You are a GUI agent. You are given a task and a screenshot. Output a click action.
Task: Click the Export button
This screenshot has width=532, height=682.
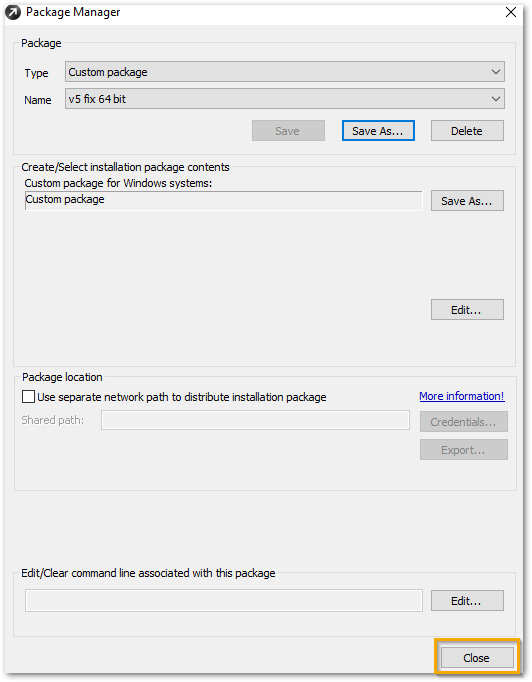point(464,450)
